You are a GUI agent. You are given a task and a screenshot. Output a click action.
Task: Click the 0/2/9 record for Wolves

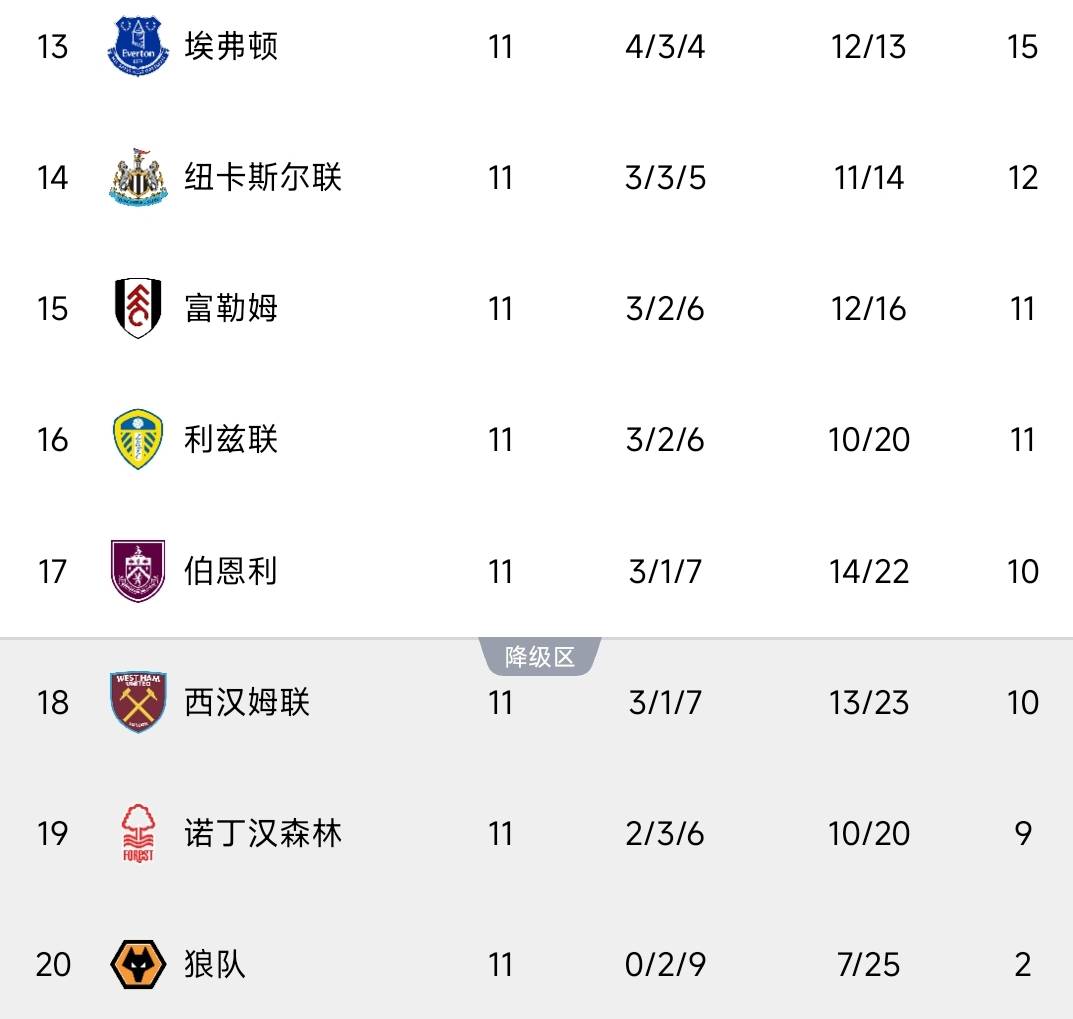pos(665,965)
